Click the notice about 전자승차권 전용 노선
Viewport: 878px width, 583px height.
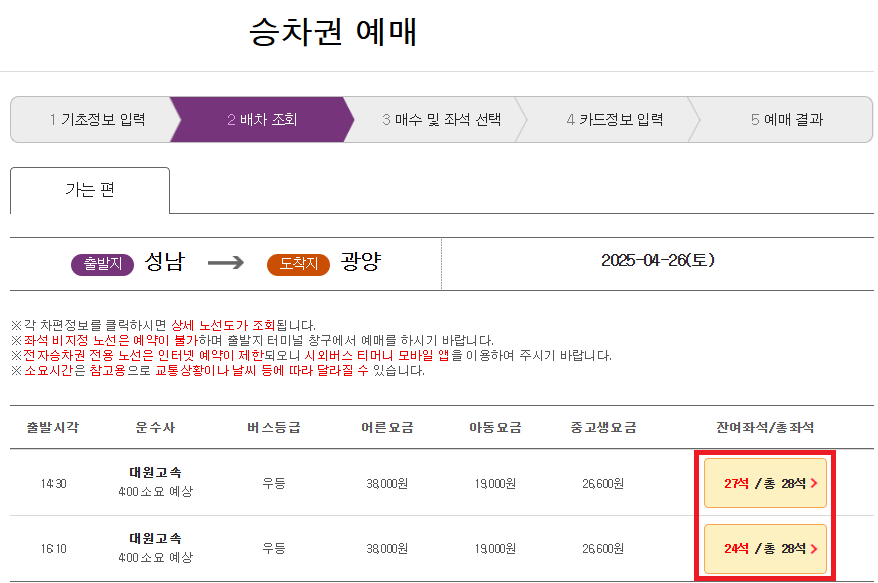311,356
